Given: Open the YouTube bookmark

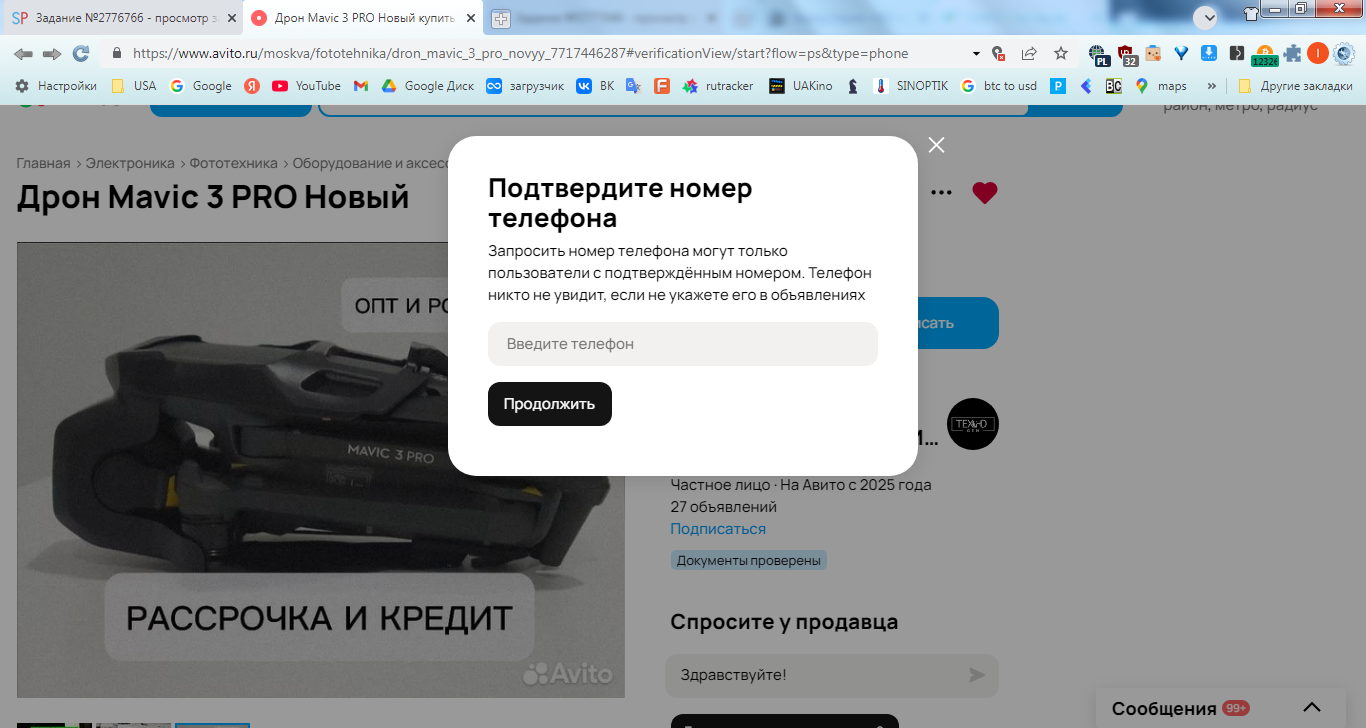Looking at the screenshot, I should coord(306,86).
